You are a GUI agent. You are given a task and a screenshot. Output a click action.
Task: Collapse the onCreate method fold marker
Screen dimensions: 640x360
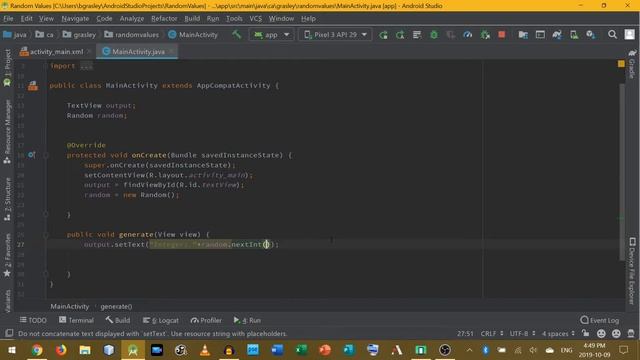coord(46,155)
